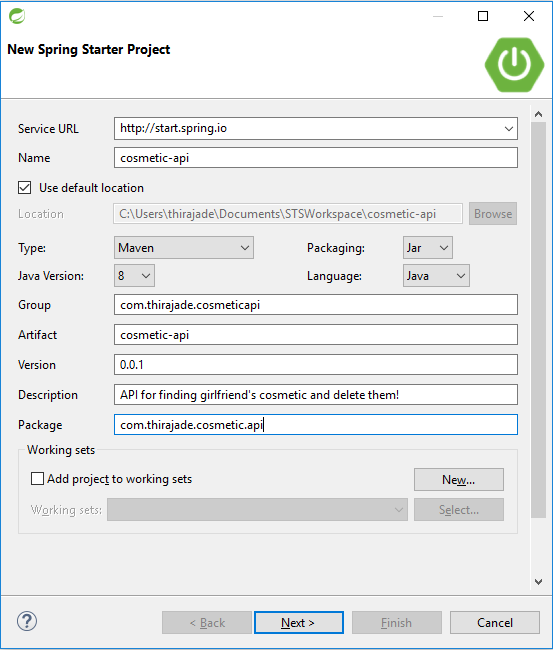Click into the Version field
553x650 pixels.
(x=316, y=364)
